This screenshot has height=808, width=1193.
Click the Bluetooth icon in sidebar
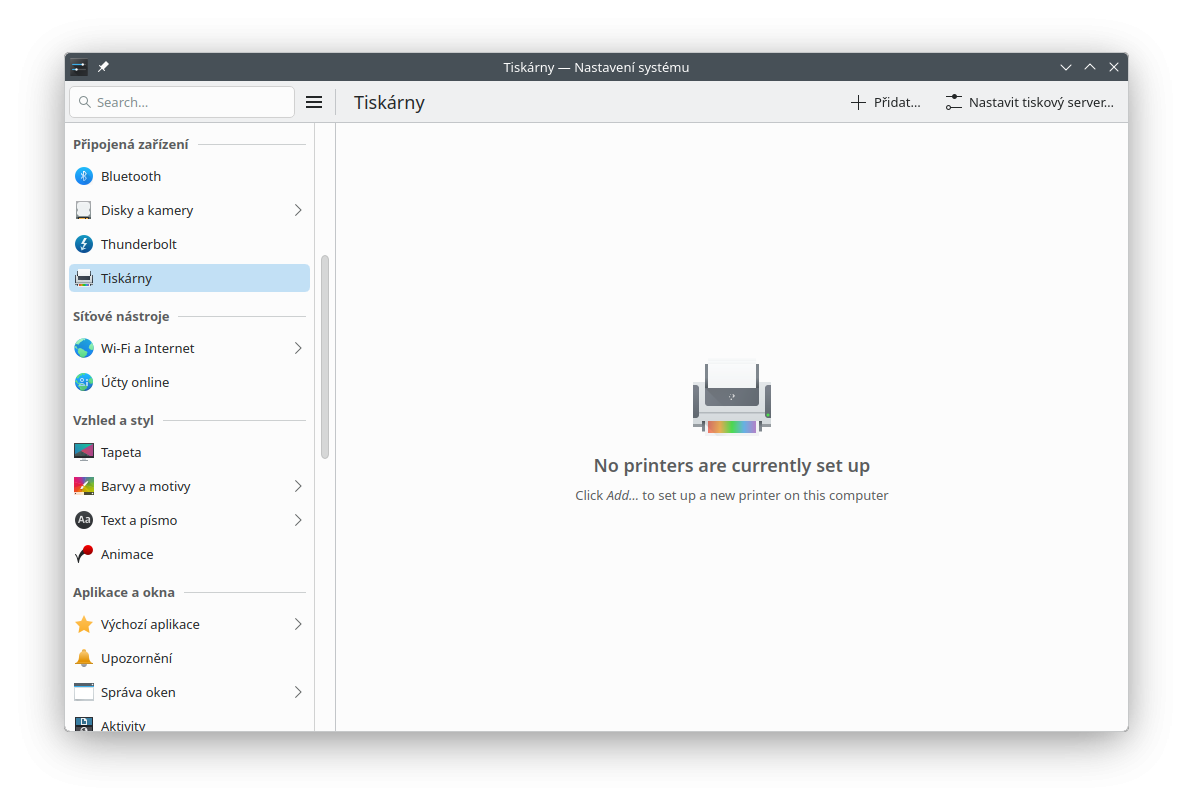[x=84, y=176]
